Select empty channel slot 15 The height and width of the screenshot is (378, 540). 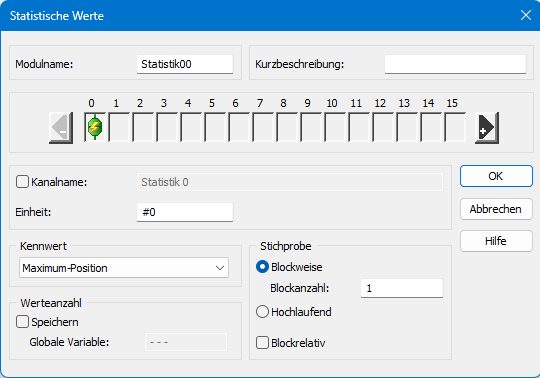455,127
